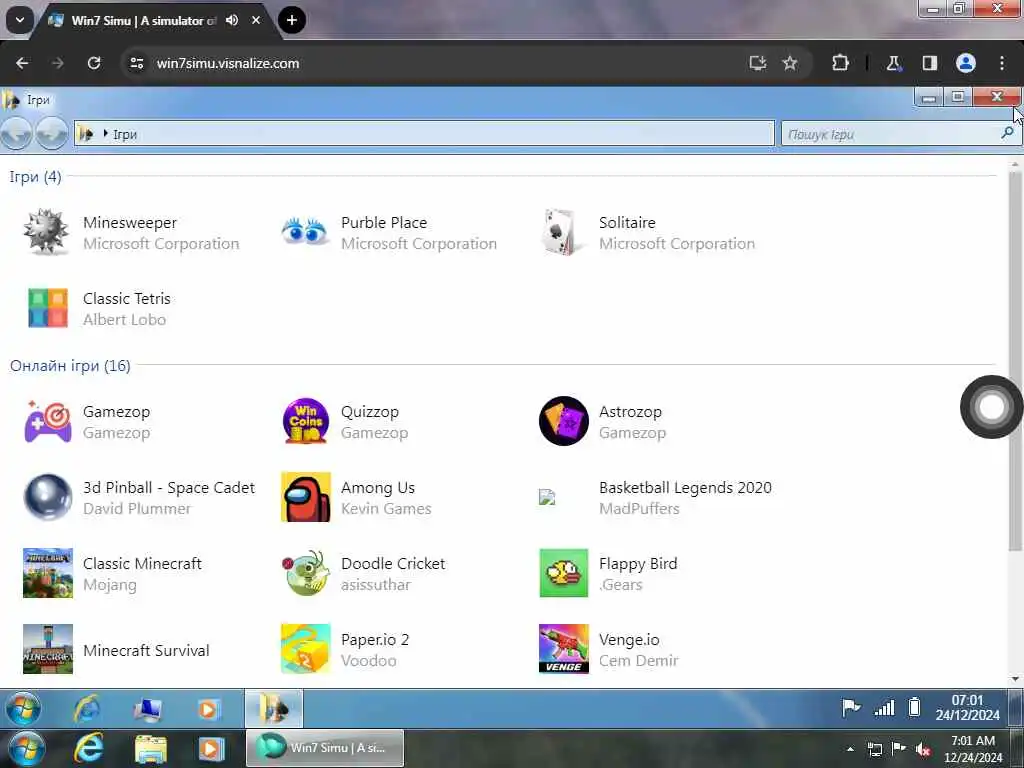Go forward in Chrome

pos(58,63)
